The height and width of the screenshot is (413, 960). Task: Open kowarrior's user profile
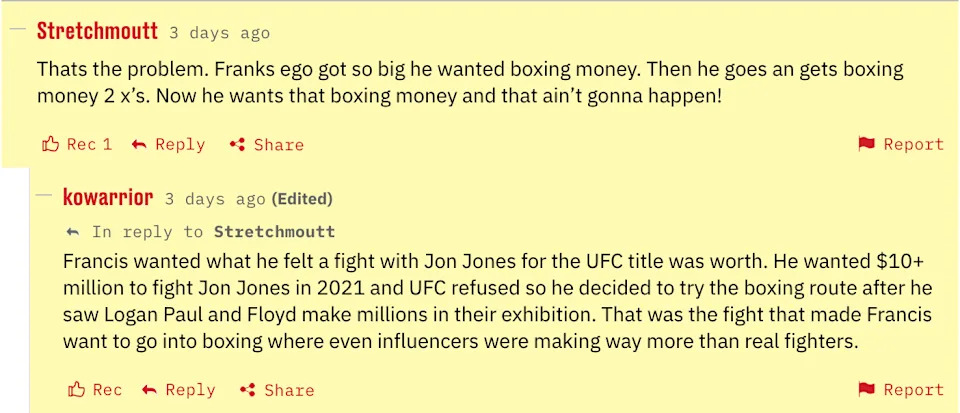(x=107, y=197)
